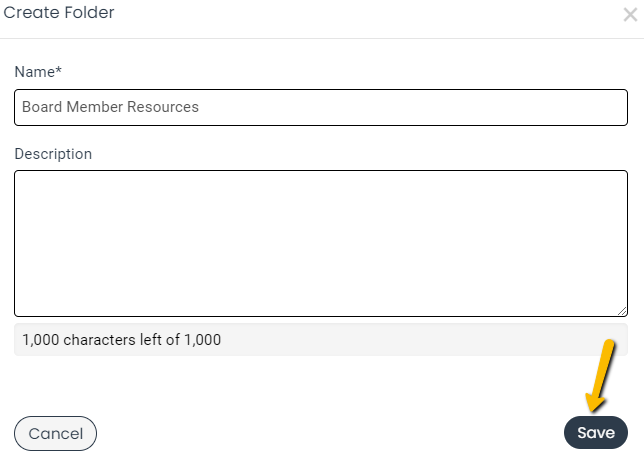644x464 pixels.
Task: Click the X icon beside Create Folder header
Action: click(630, 15)
